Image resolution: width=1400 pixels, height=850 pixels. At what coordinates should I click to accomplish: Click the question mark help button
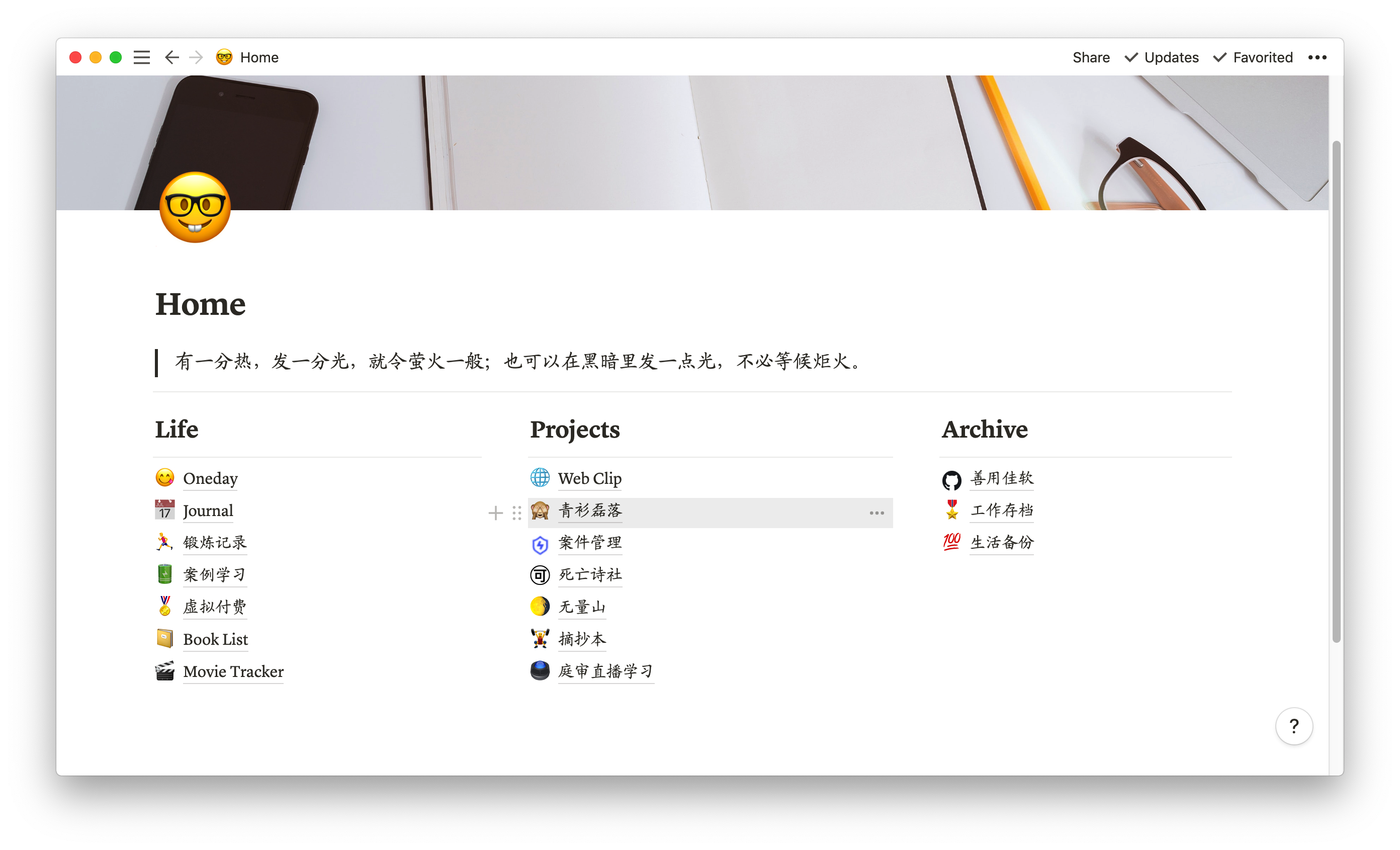pos(1294,726)
